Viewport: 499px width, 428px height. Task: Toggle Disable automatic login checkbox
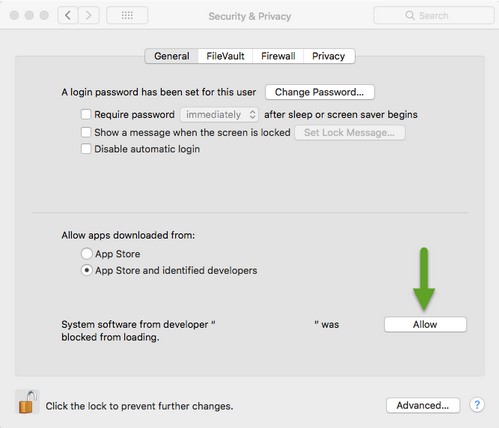86,149
